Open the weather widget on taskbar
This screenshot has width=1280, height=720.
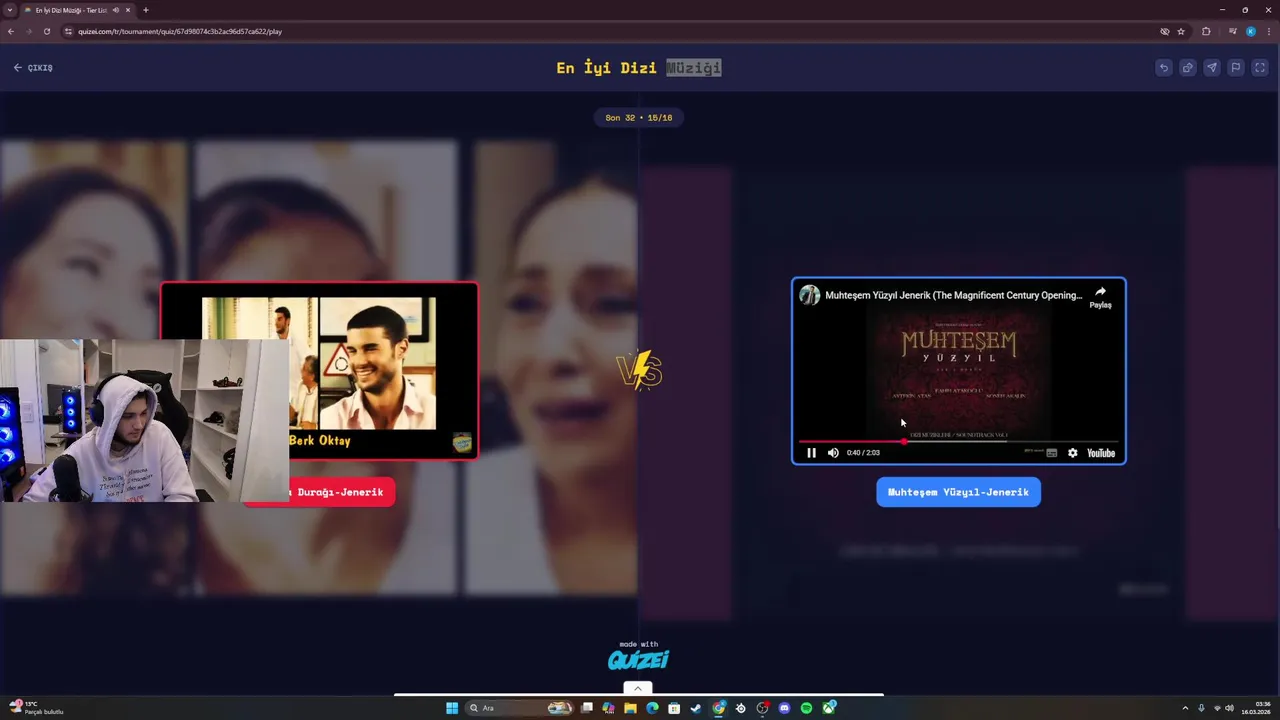(37, 708)
